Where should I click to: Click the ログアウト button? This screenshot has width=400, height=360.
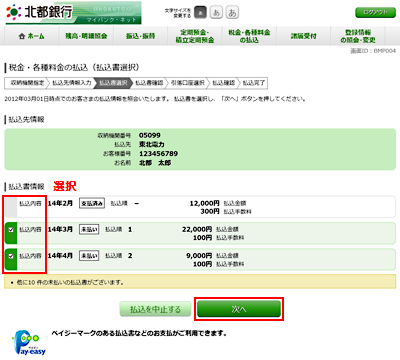[x=375, y=13]
